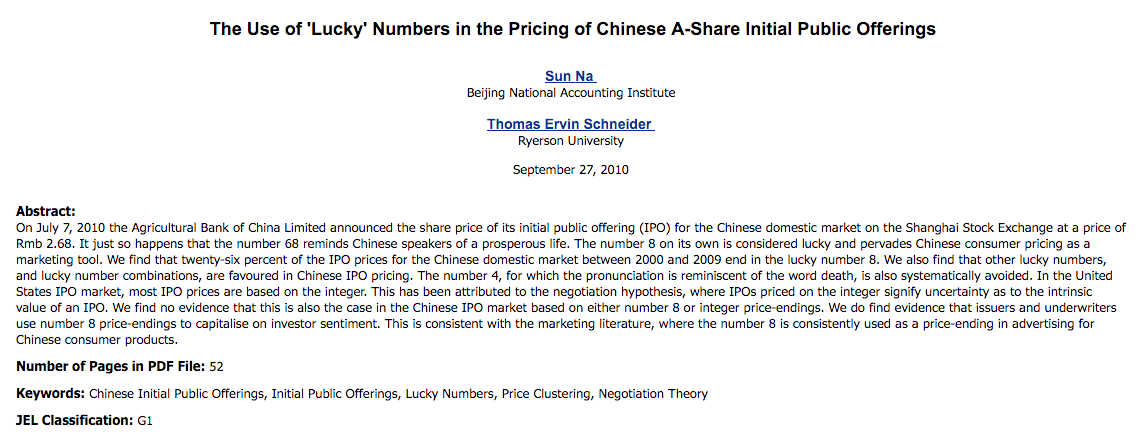The image size is (1140, 438).
Task: Click the Beijing National Accounting Institute affiliation
Action: click(x=571, y=93)
